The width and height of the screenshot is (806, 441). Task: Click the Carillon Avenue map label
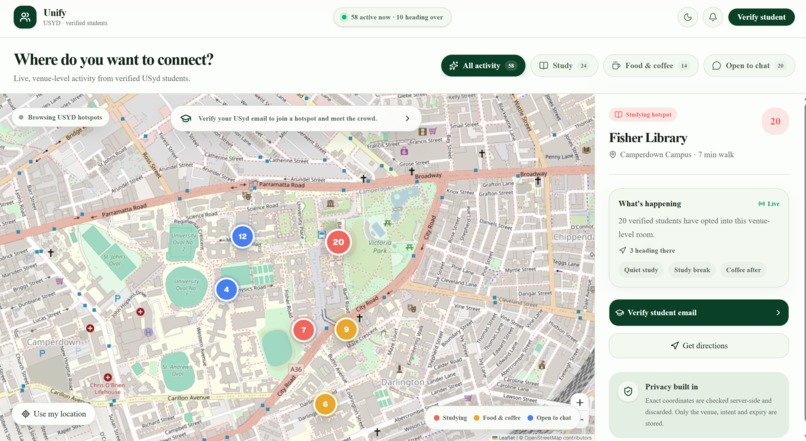[189, 398]
